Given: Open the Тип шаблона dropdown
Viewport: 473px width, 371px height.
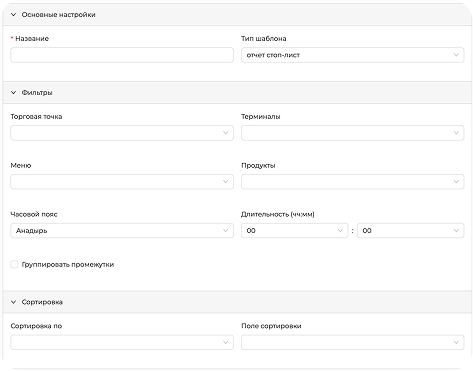Looking at the screenshot, I should [353, 55].
